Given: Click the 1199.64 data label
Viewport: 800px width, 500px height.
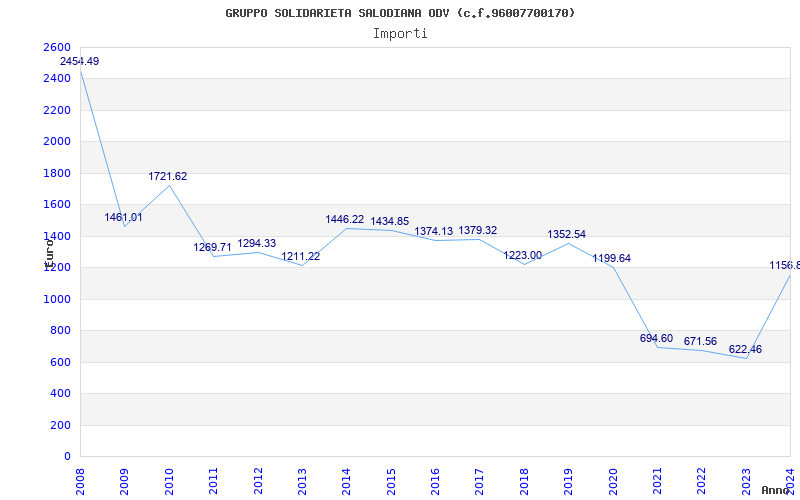Looking at the screenshot, I should click(x=611, y=259).
